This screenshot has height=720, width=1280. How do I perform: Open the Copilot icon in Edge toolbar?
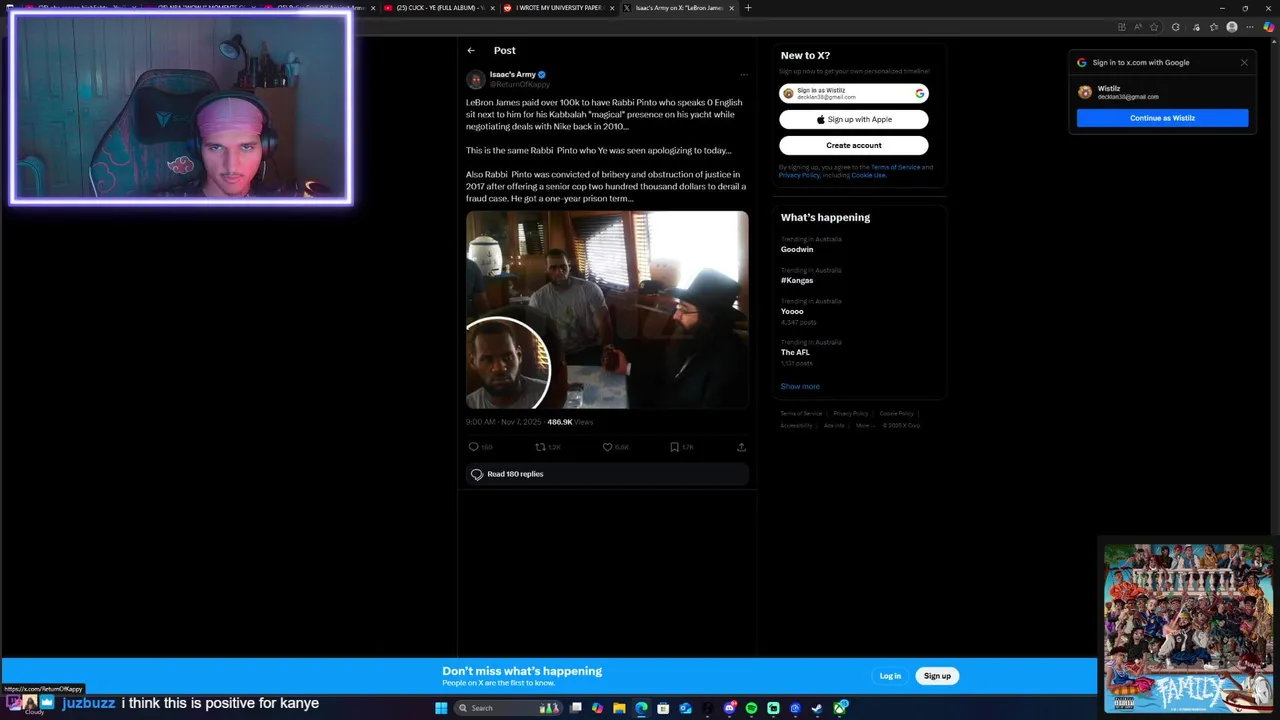(1269, 27)
